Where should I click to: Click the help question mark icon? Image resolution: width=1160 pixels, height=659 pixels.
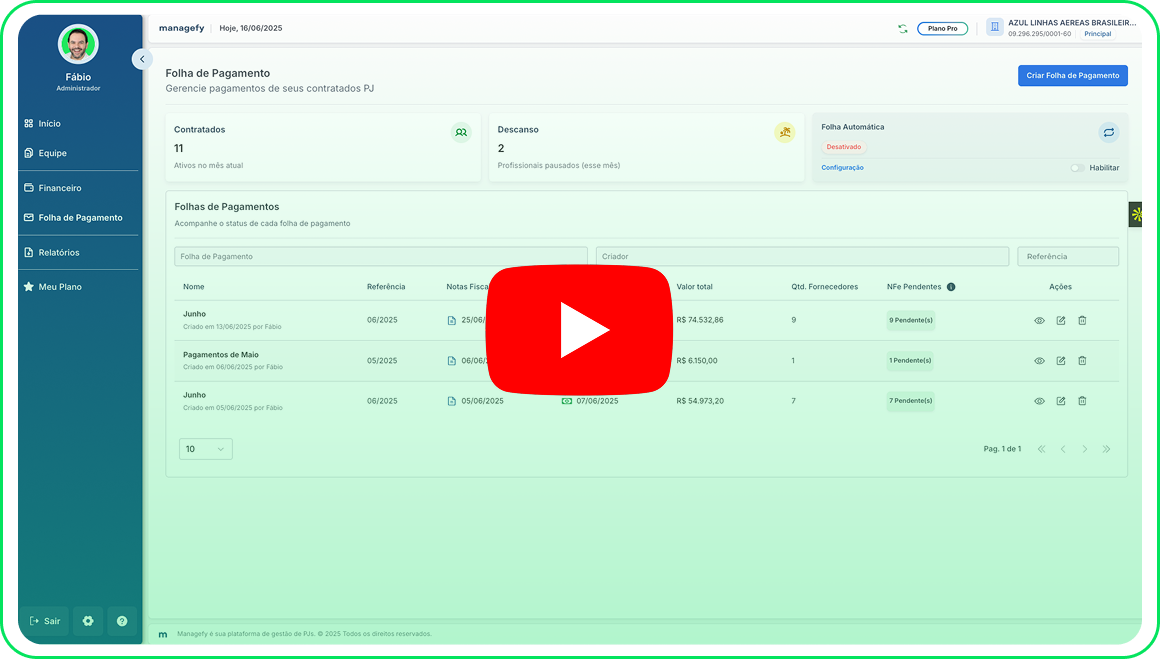(122, 621)
